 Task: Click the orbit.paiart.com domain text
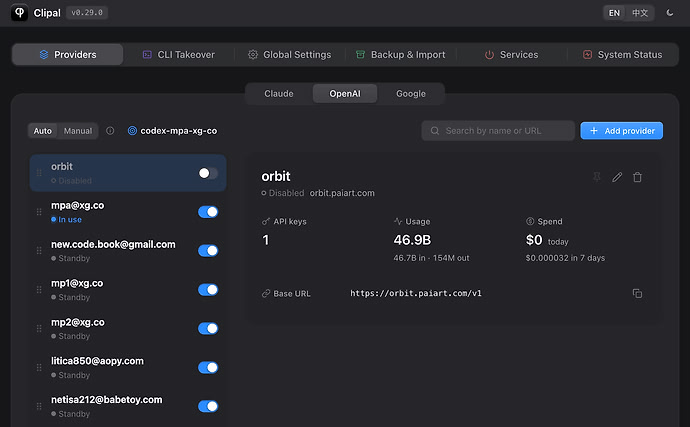342,193
